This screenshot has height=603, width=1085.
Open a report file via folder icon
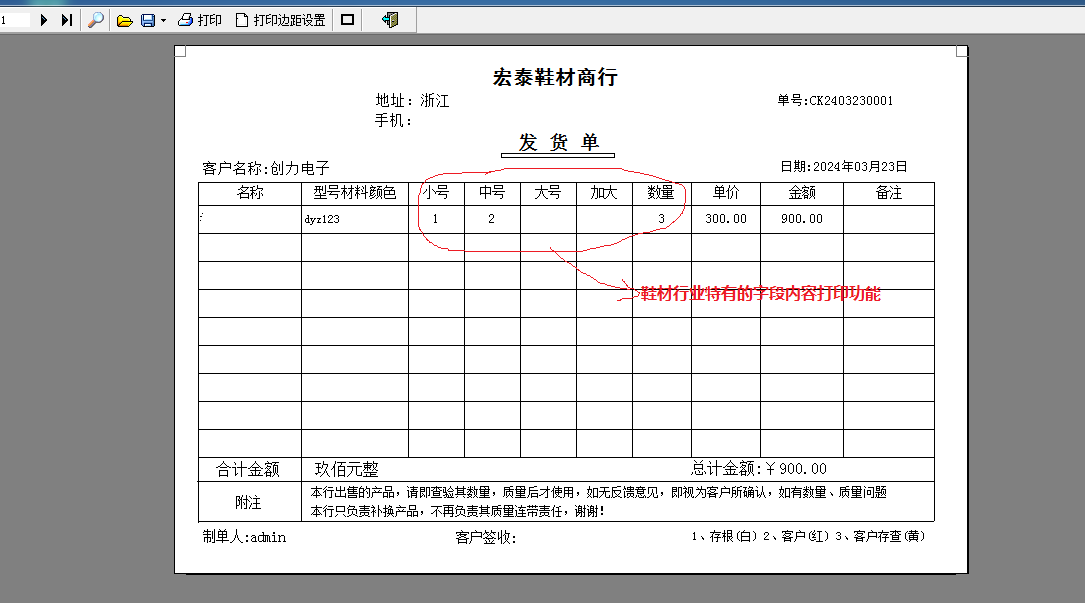pyautogui.click(x=125, y=20)
